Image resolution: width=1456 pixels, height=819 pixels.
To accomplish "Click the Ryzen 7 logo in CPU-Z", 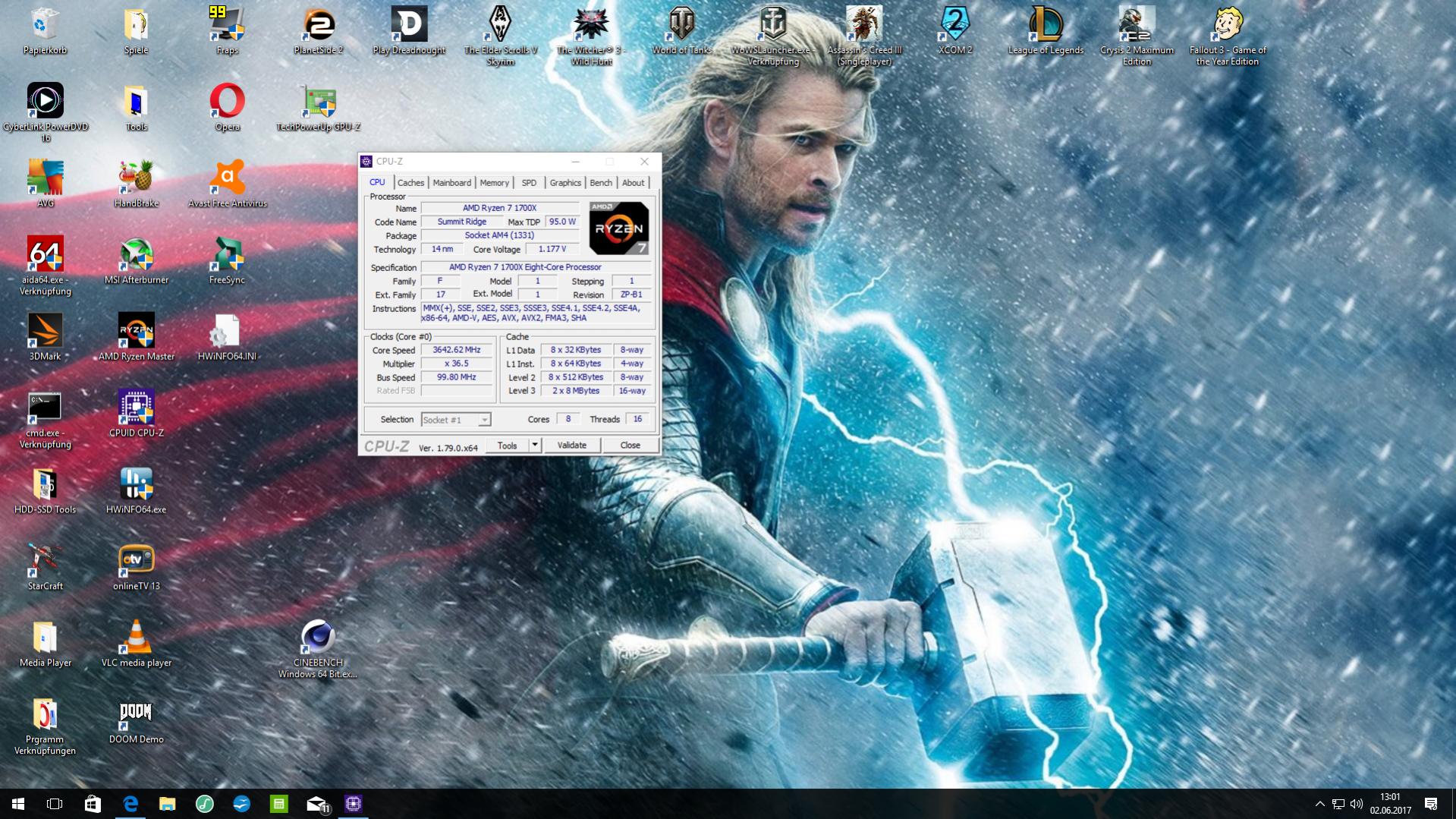I will [619, 228].
